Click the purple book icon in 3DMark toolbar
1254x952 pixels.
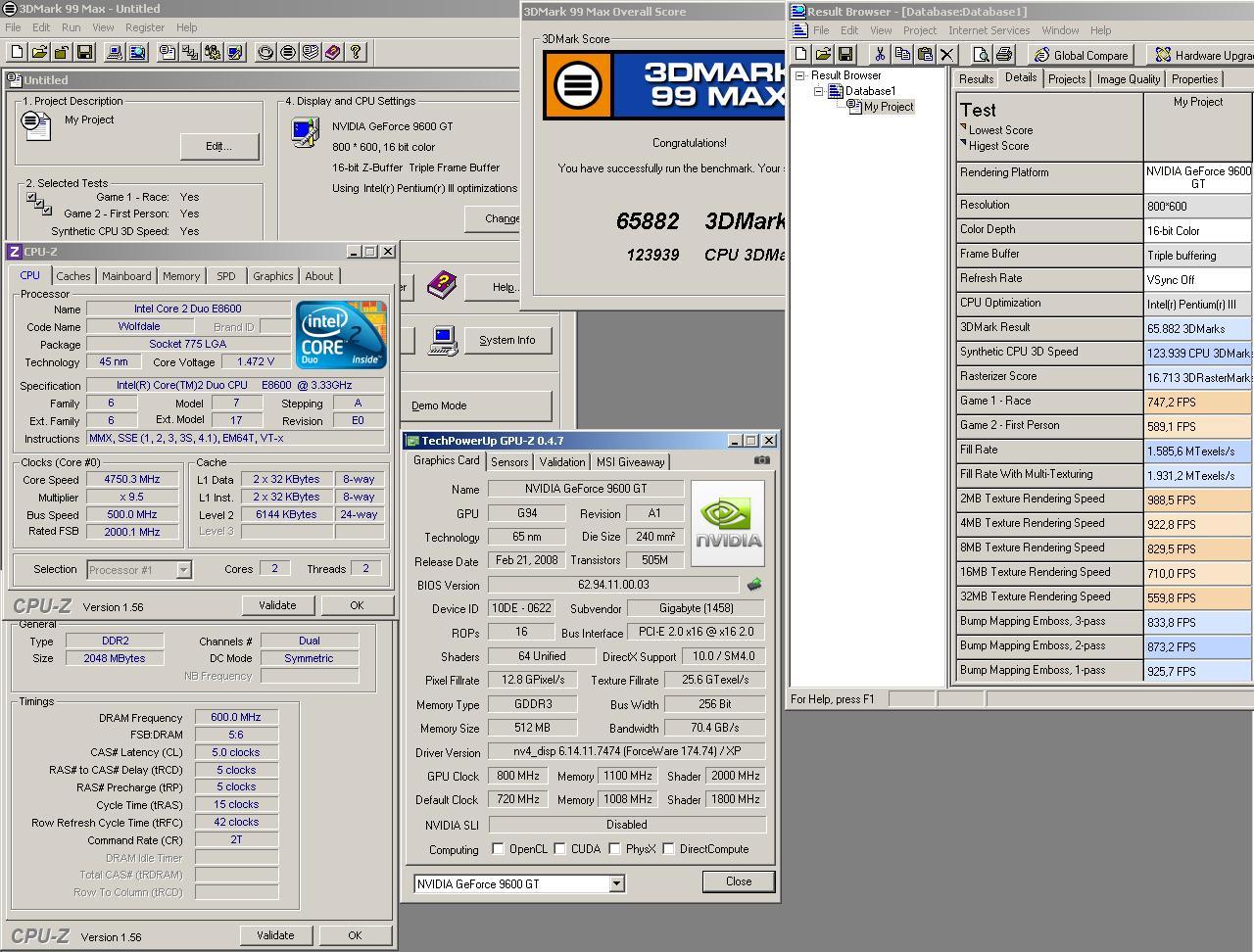(x=333, y=52)
